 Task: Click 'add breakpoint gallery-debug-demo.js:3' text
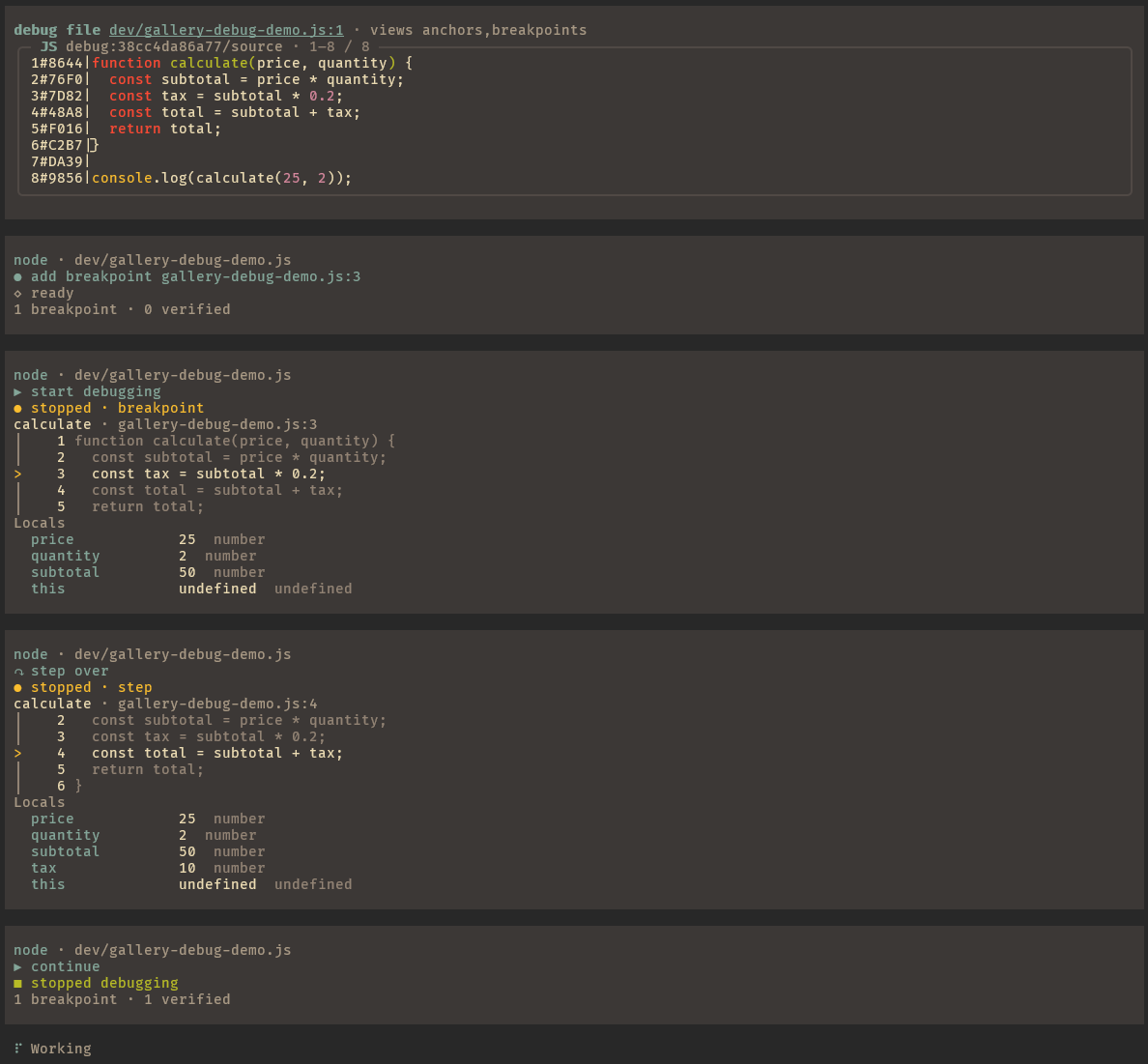click(x=195, y=276)
